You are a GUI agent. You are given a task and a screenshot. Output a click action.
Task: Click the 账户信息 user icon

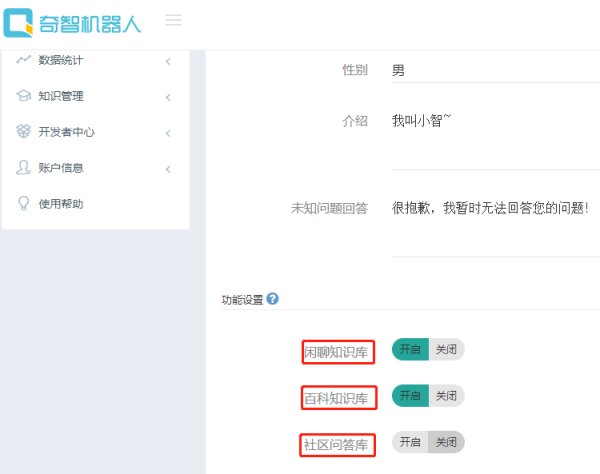click(23, 168)
